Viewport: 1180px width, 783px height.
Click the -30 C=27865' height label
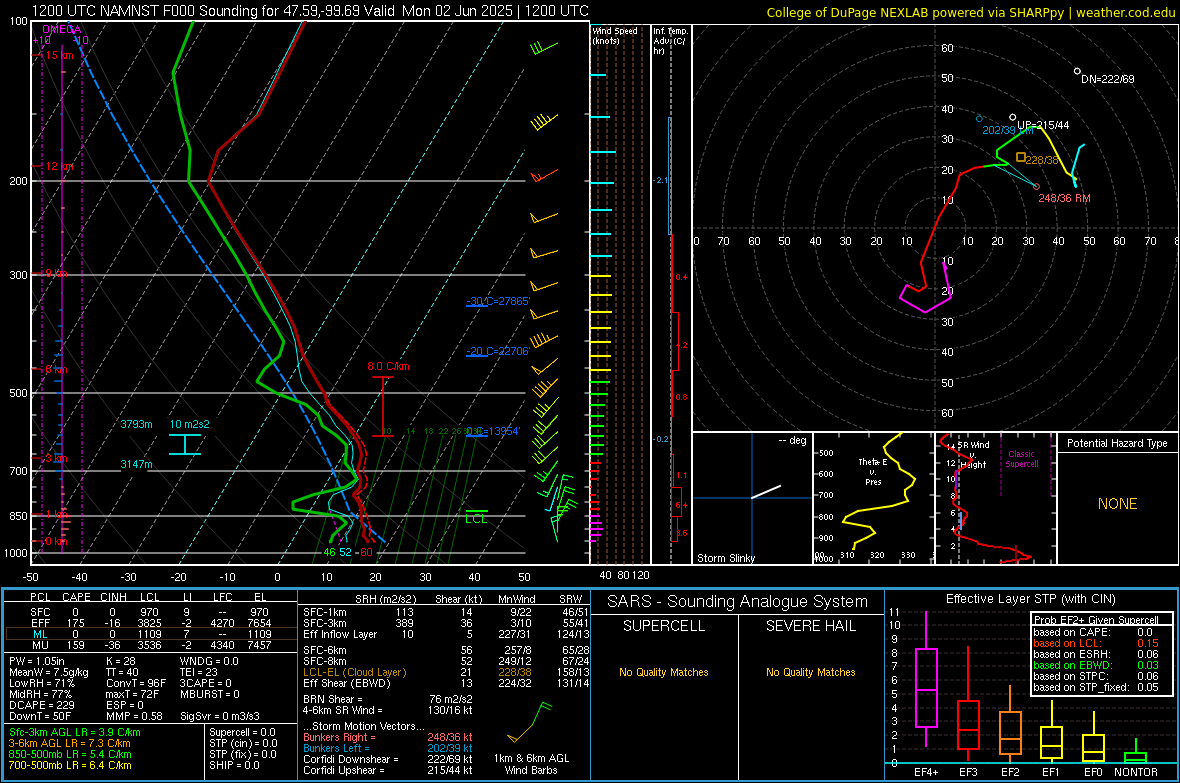(x=498, y=301)
